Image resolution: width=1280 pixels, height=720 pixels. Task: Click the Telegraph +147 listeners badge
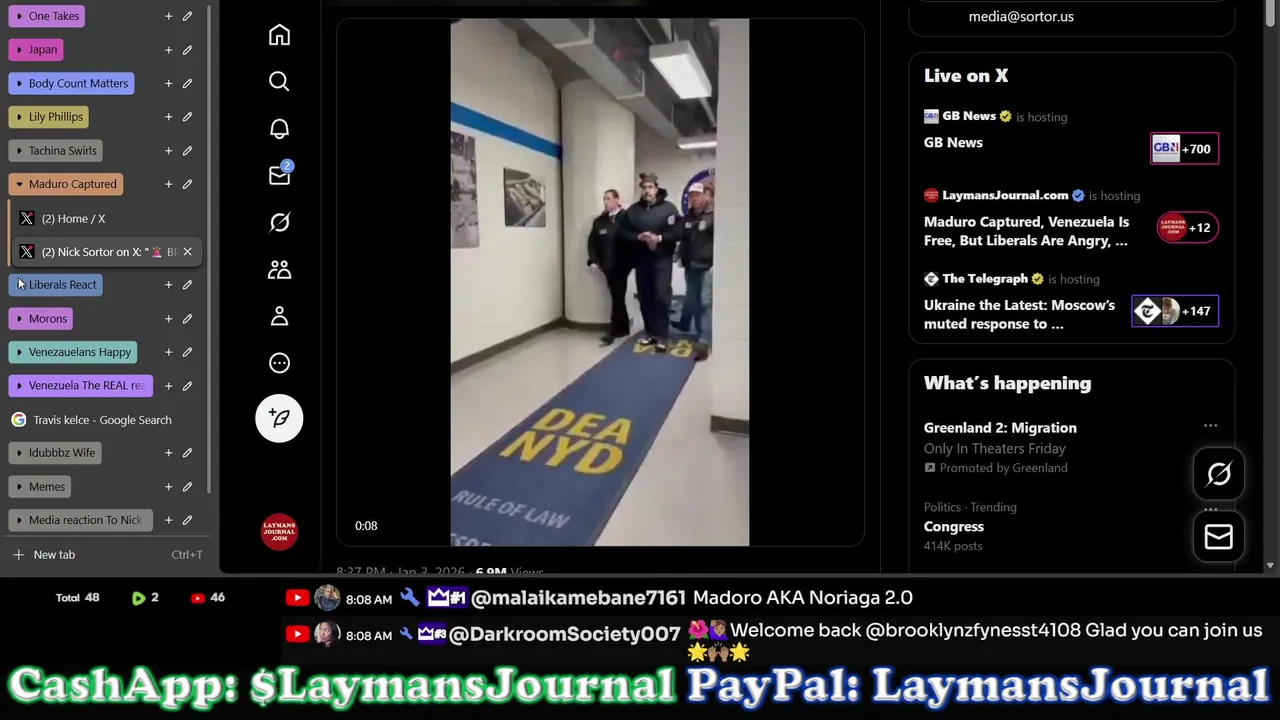coord(1175,311)
